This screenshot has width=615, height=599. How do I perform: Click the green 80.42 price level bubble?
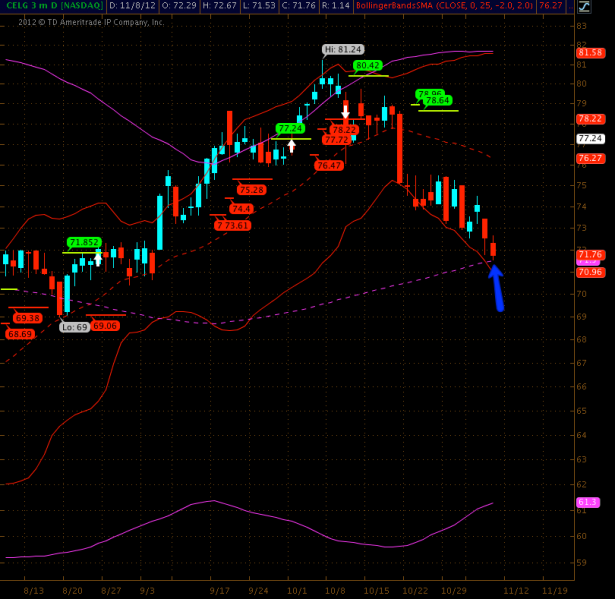[x=367, y=65]
